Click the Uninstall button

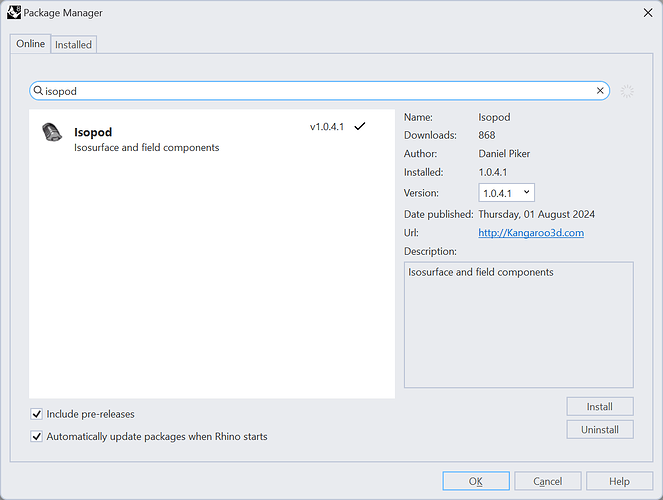(600, 430)
